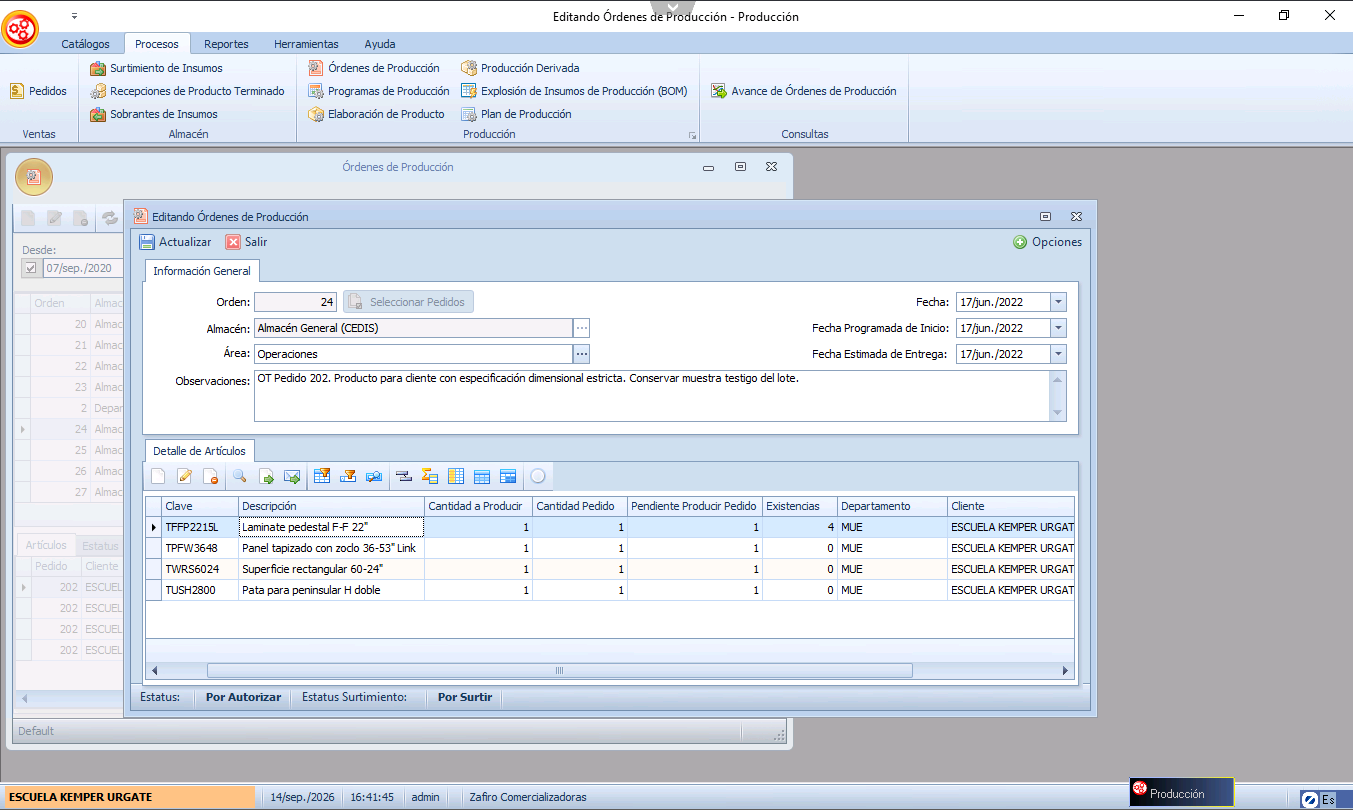Toggle the Desde date checkbox in background window

[x=31, y=268]
